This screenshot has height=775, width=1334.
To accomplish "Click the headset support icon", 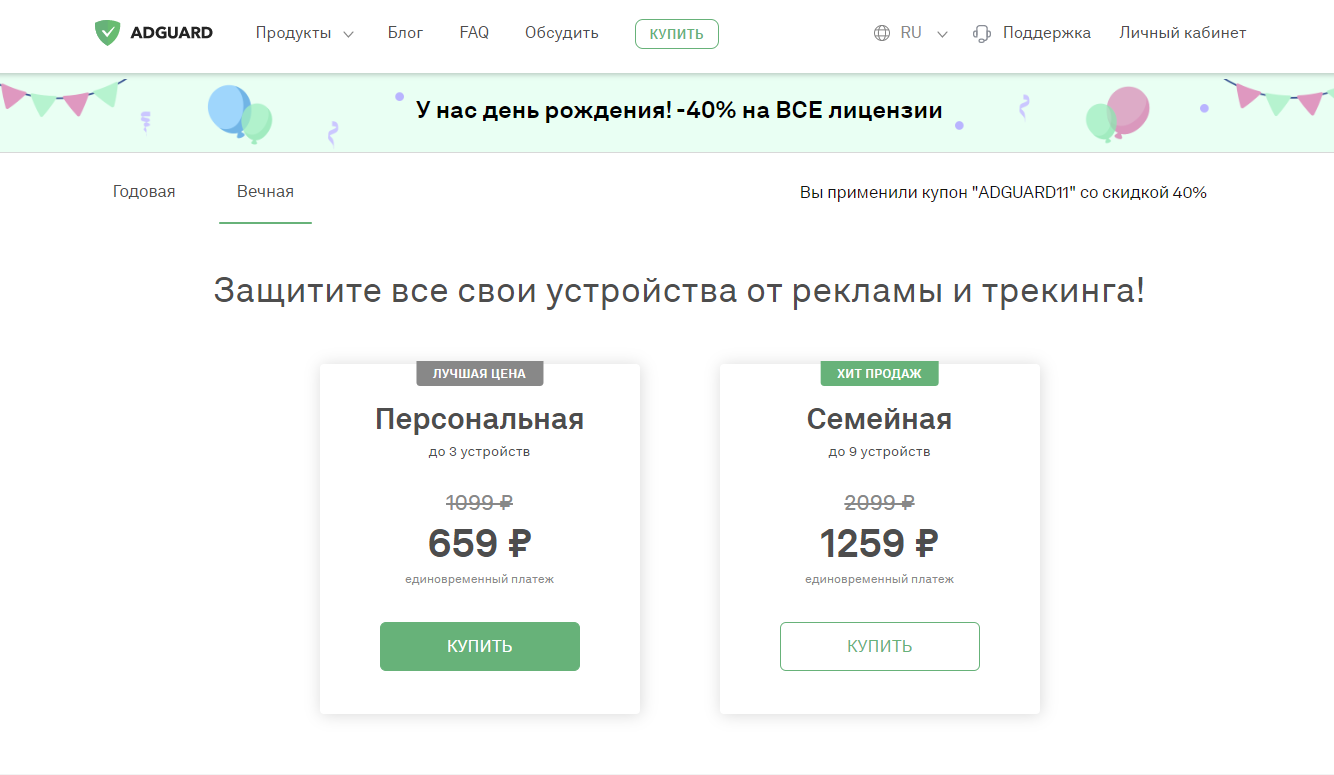I will click(x=982, y=33).
